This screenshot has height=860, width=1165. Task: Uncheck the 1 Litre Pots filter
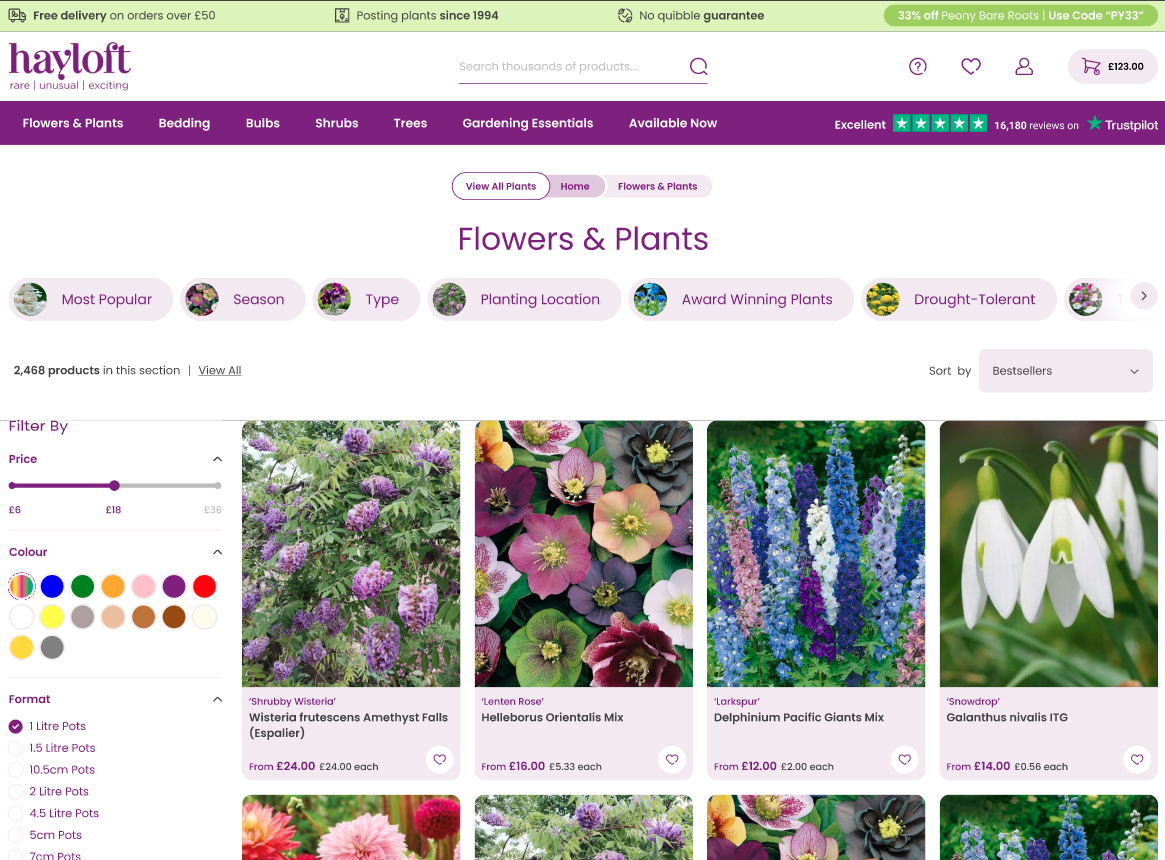pyautogui.click(x=16, y=727)
